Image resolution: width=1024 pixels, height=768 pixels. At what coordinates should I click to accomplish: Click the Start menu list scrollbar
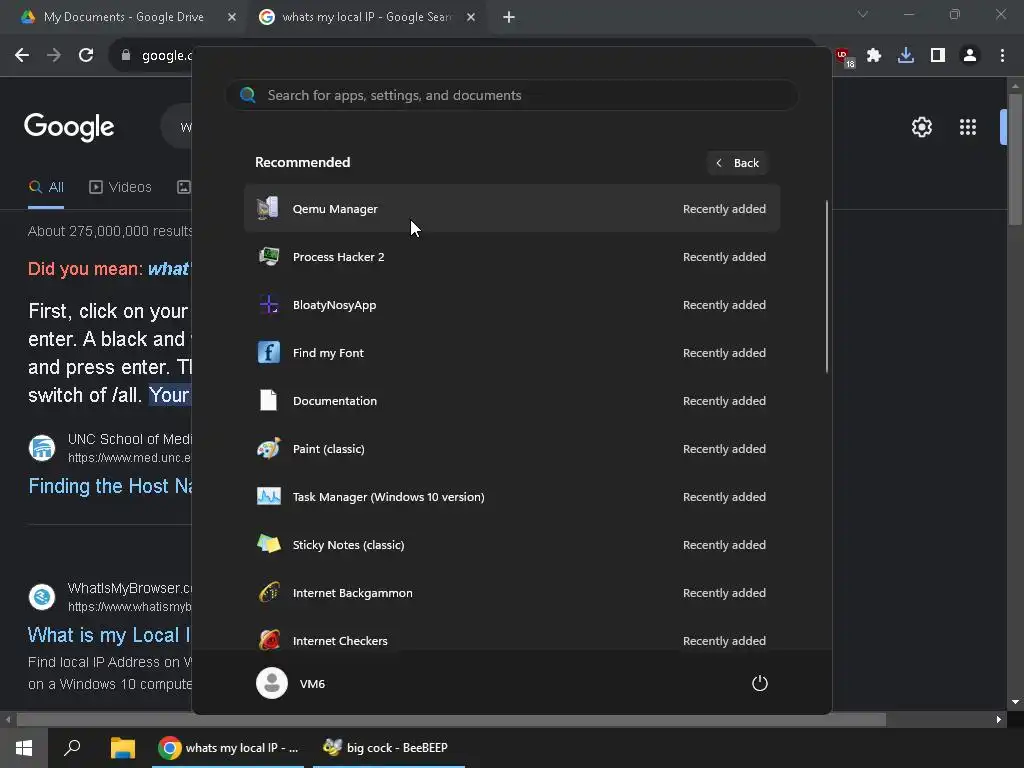pos(827,287)
